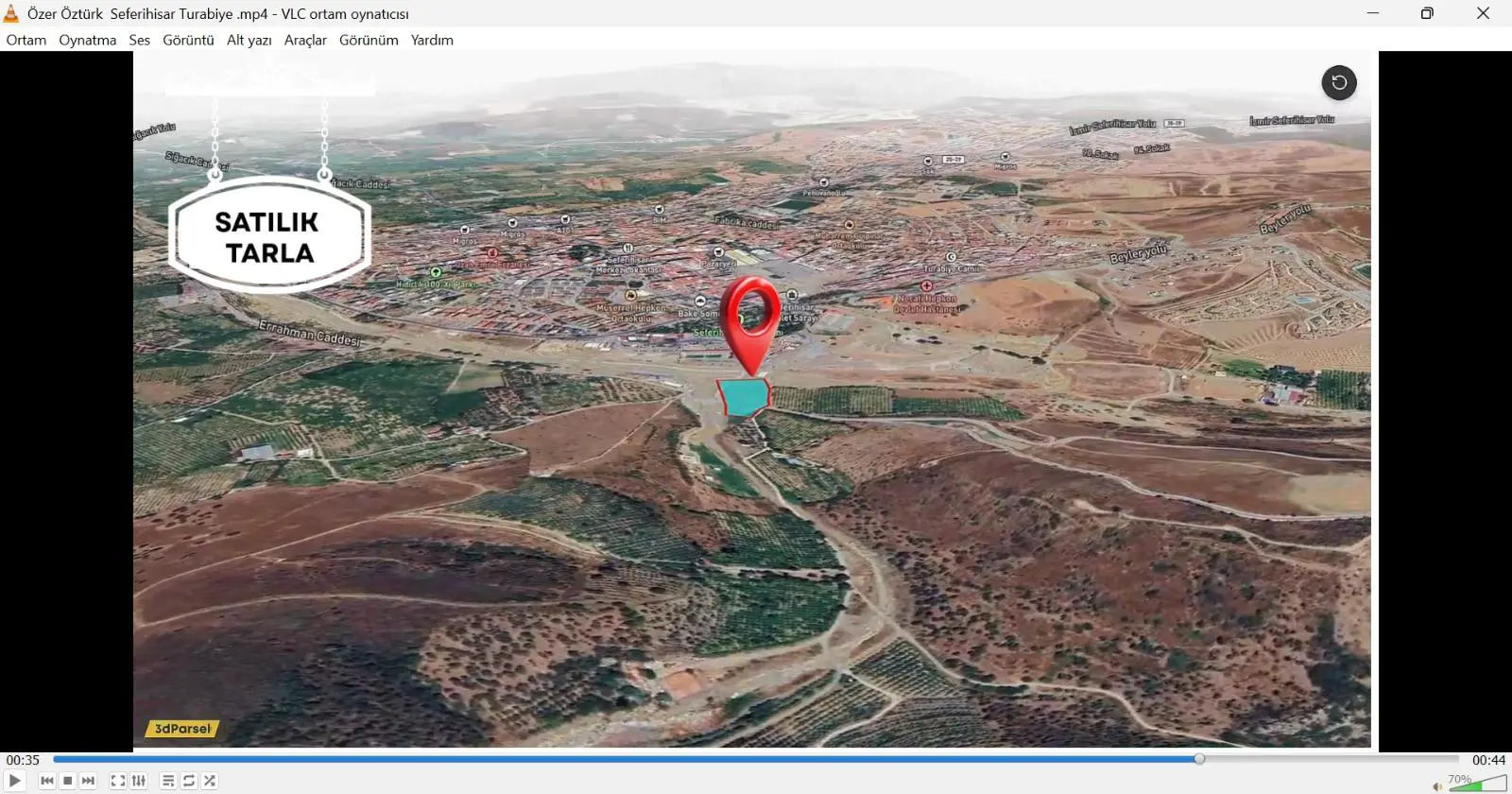The image size is (1512, 794).
Task: Open the Yardım menu
Action: (x=432, y=40)
